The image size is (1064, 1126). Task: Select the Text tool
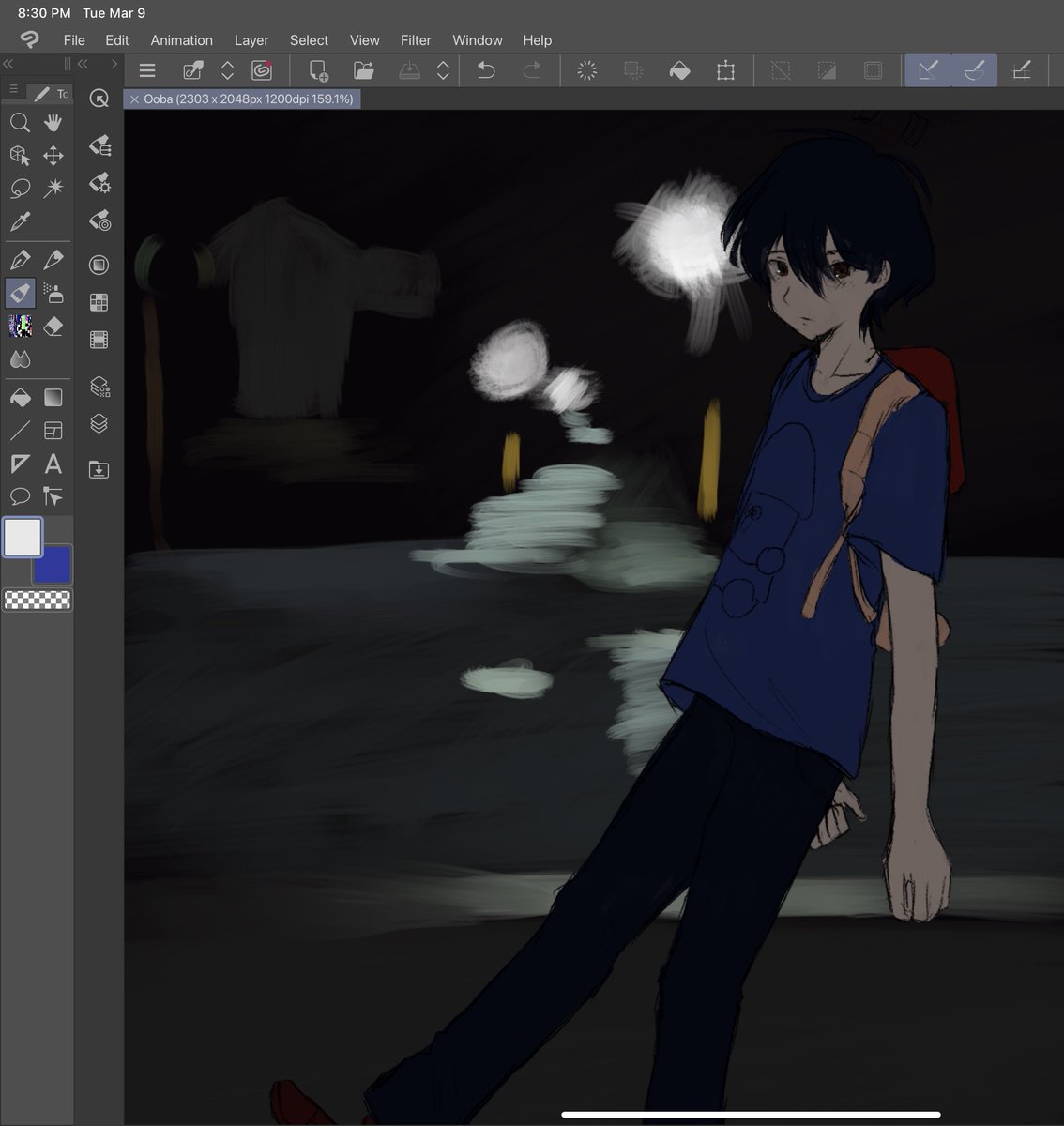pyautogui.click(x=53, y=464)
